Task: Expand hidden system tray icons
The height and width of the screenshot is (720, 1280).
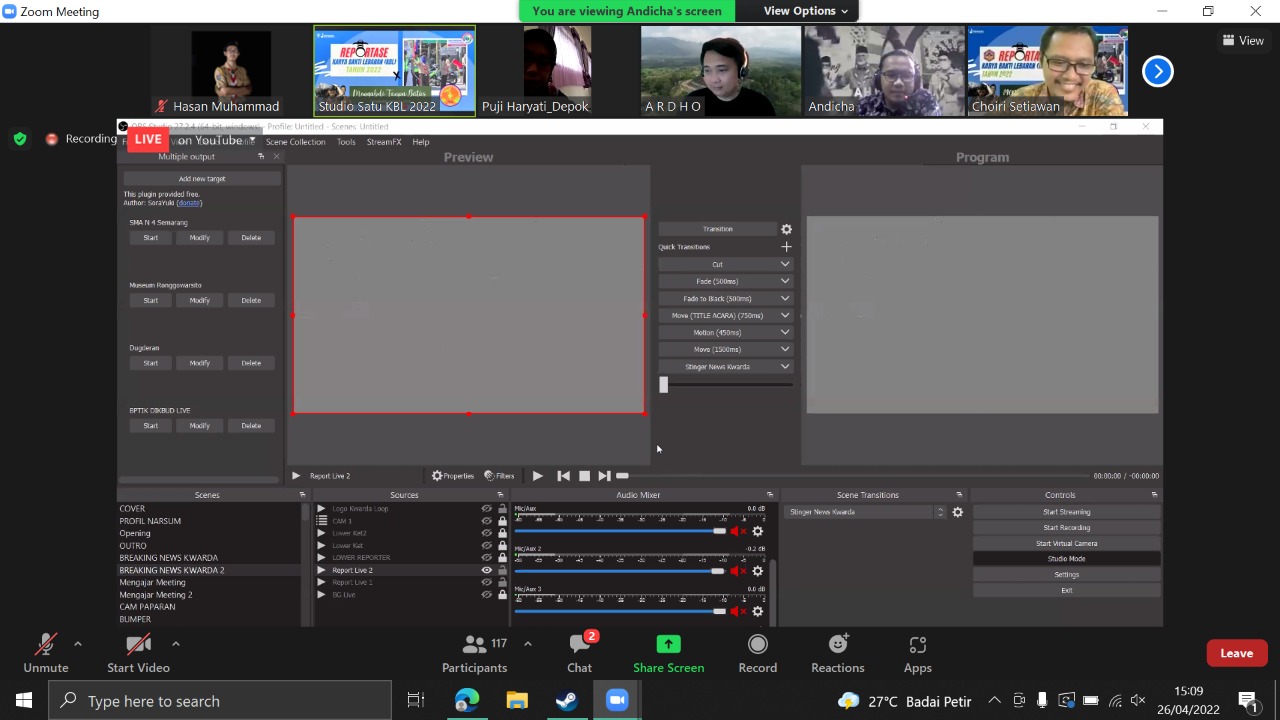Action: [x=994, y=700]
